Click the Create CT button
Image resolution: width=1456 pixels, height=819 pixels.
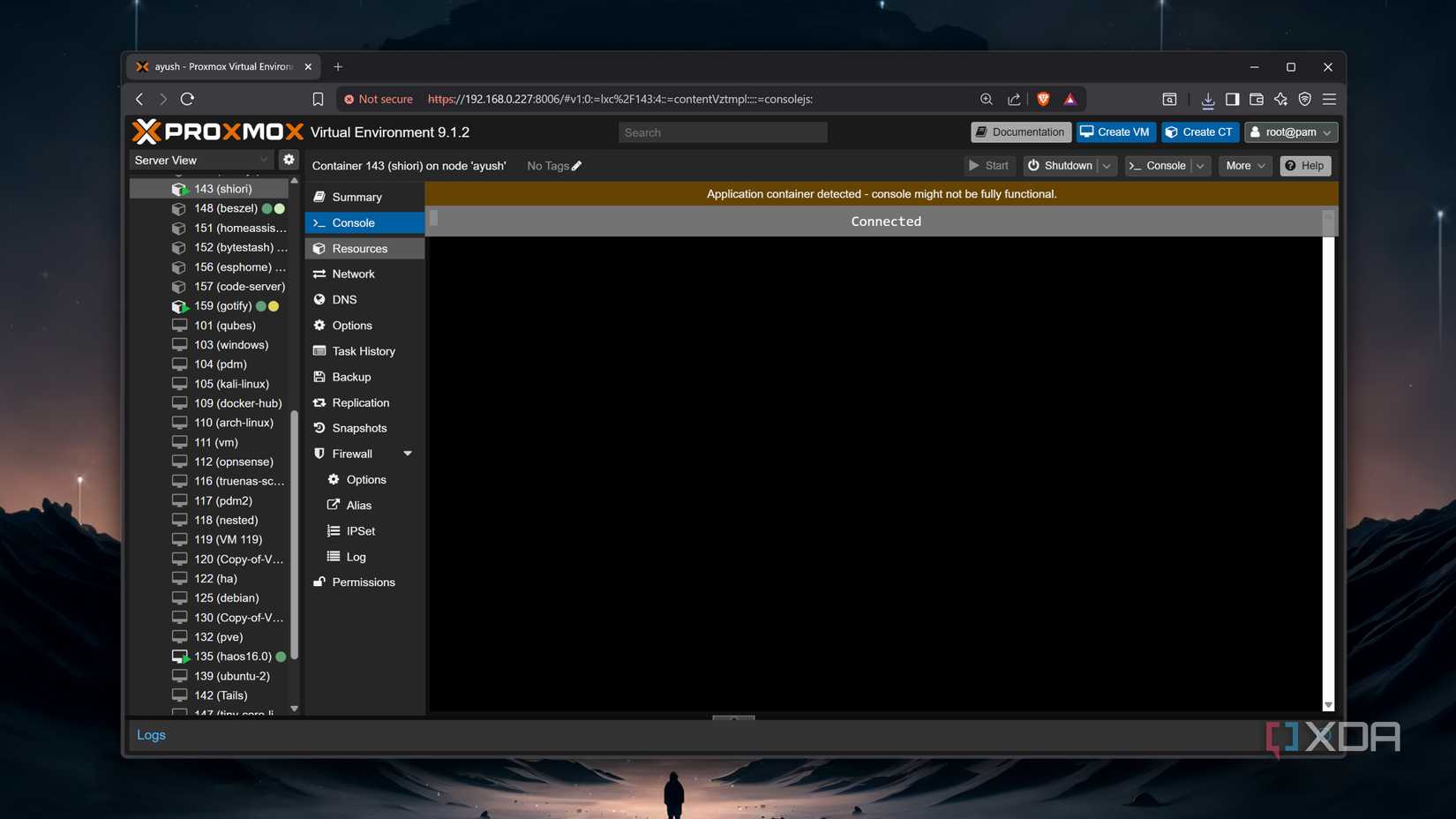click(1200, 132)
